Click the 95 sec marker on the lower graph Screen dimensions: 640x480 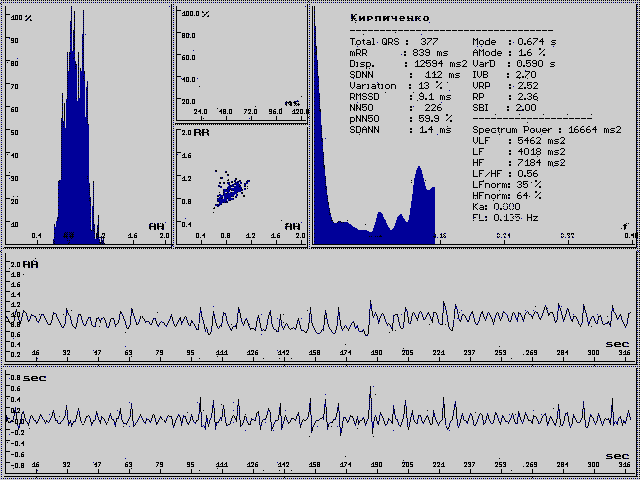[x=190, y=466]
